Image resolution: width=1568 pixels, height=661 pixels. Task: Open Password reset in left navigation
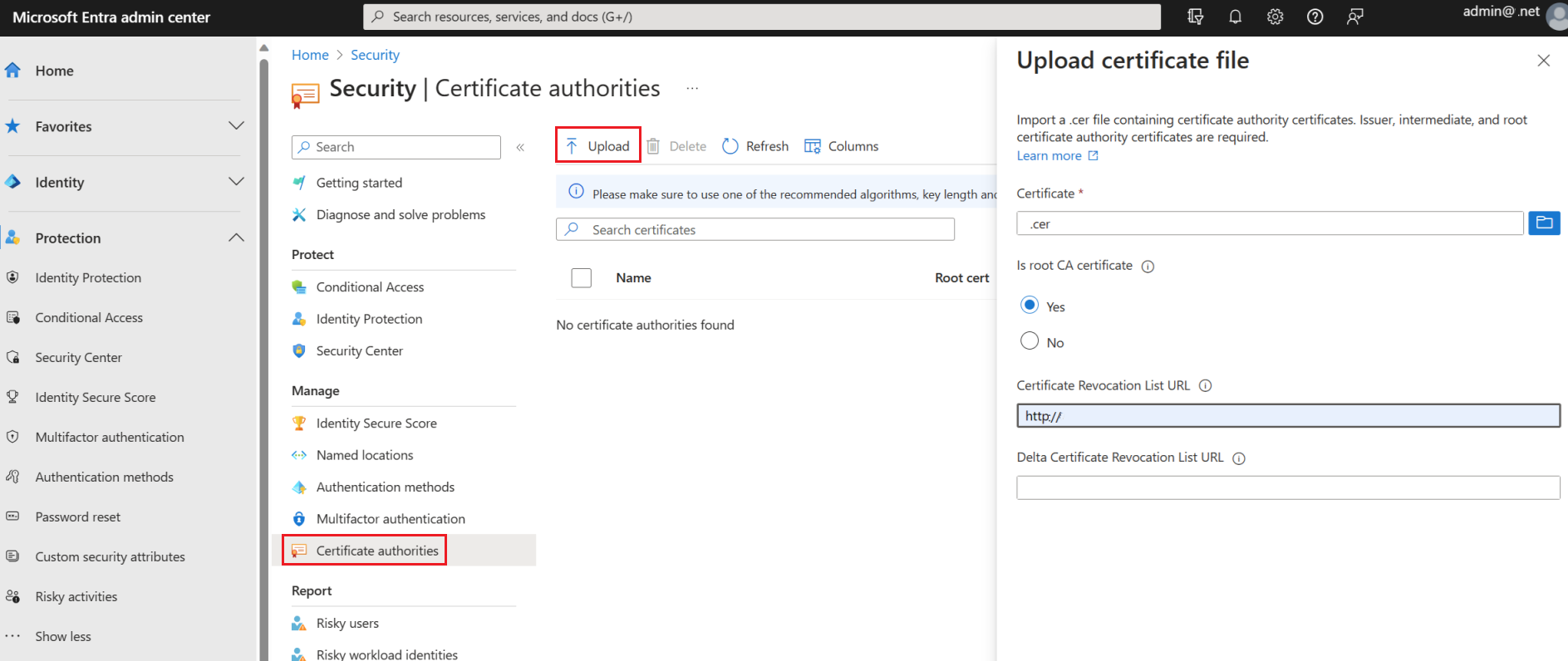(x=77, y=517)
